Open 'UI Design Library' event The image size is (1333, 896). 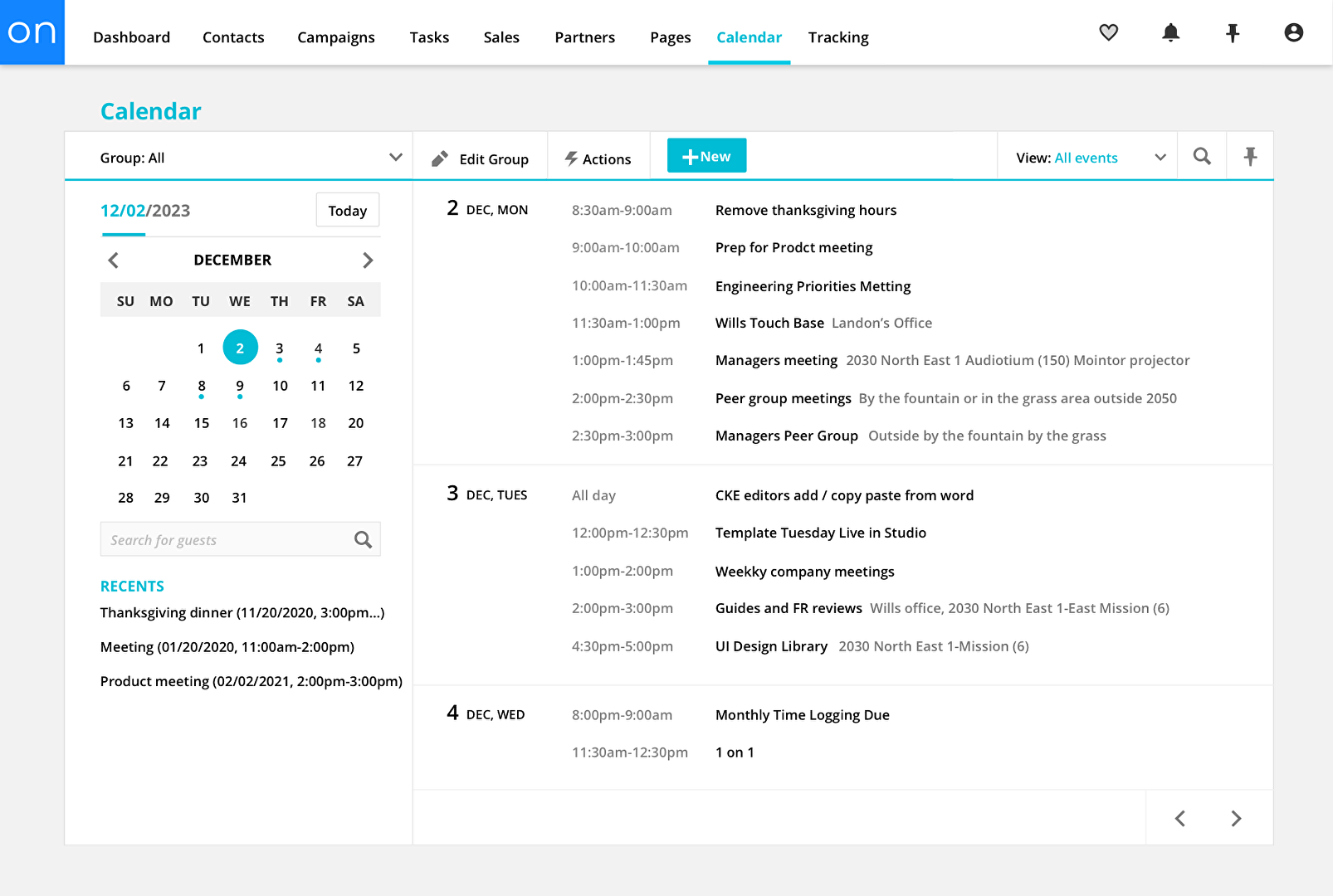coord(771,647)
